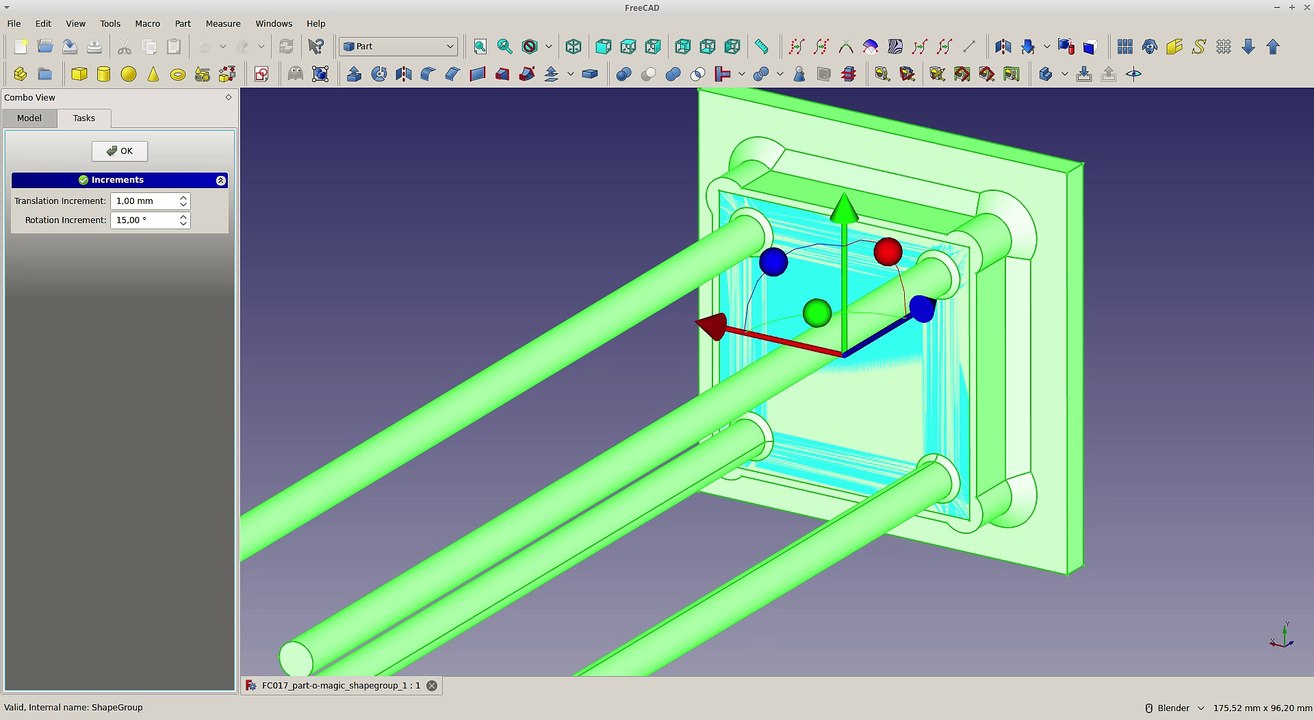Float the Combo View panel
The height and width of the screenshot is (720, 1314).
228,97
